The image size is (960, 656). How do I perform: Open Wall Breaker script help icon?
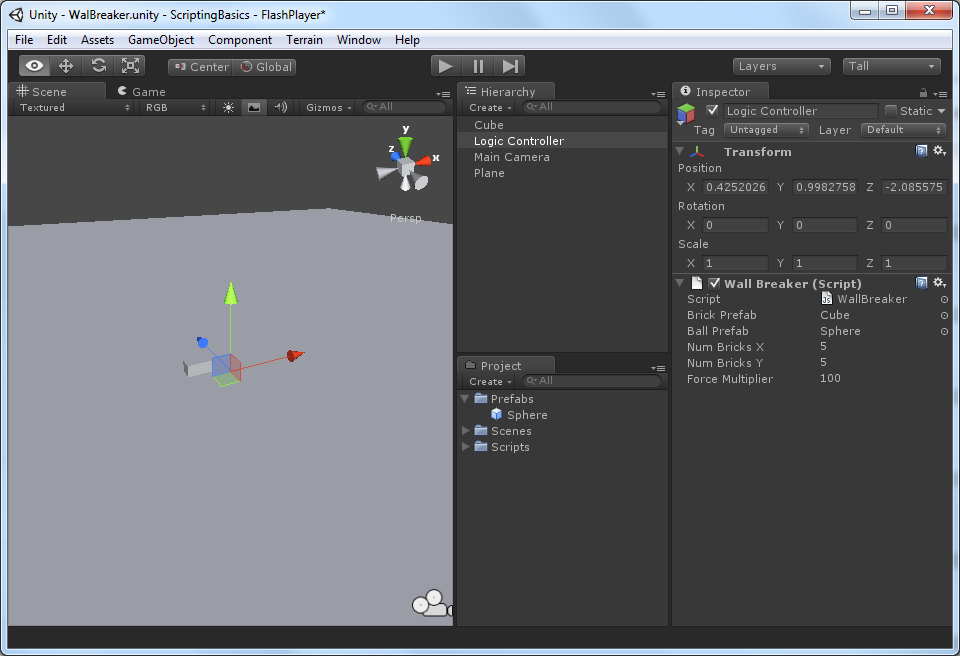(921, 282)
